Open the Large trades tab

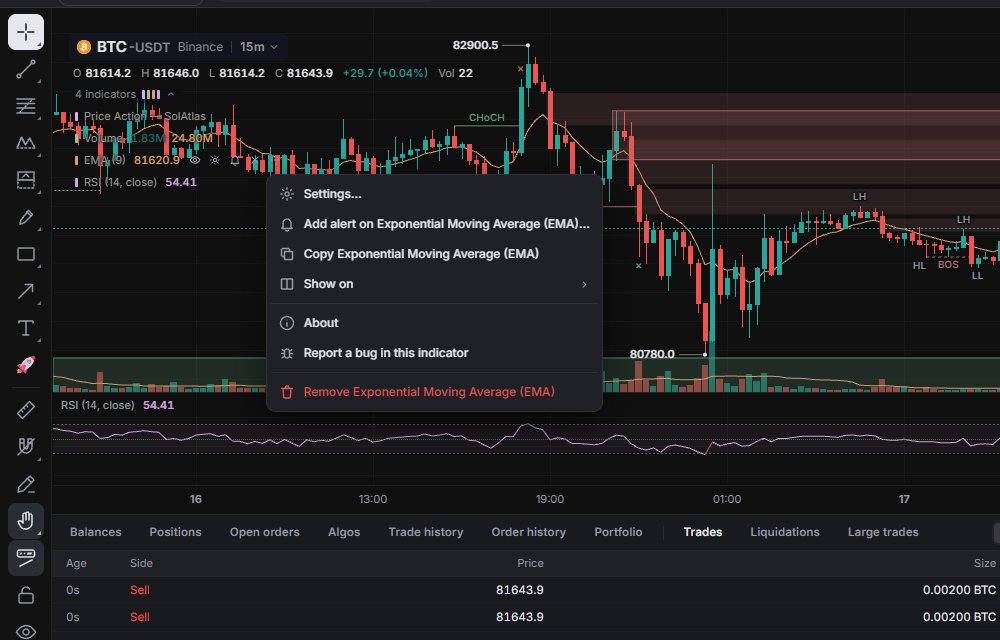pos(883,532)
